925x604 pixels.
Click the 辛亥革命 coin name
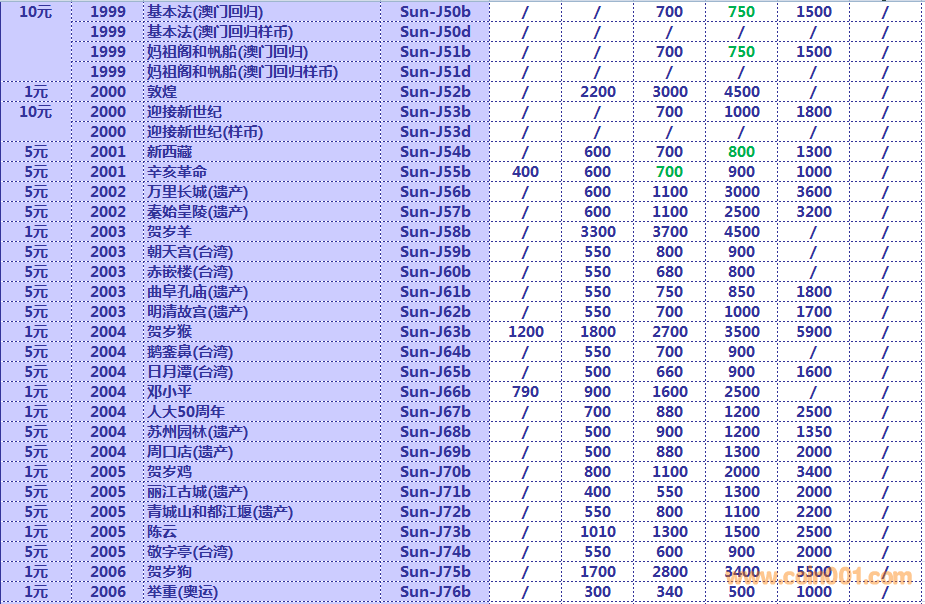[x=178, y=172]
